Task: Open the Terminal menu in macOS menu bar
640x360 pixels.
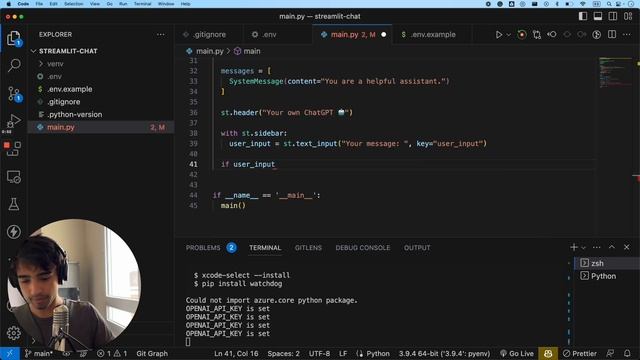Action: pyautogui.click(x=142, y=4)
